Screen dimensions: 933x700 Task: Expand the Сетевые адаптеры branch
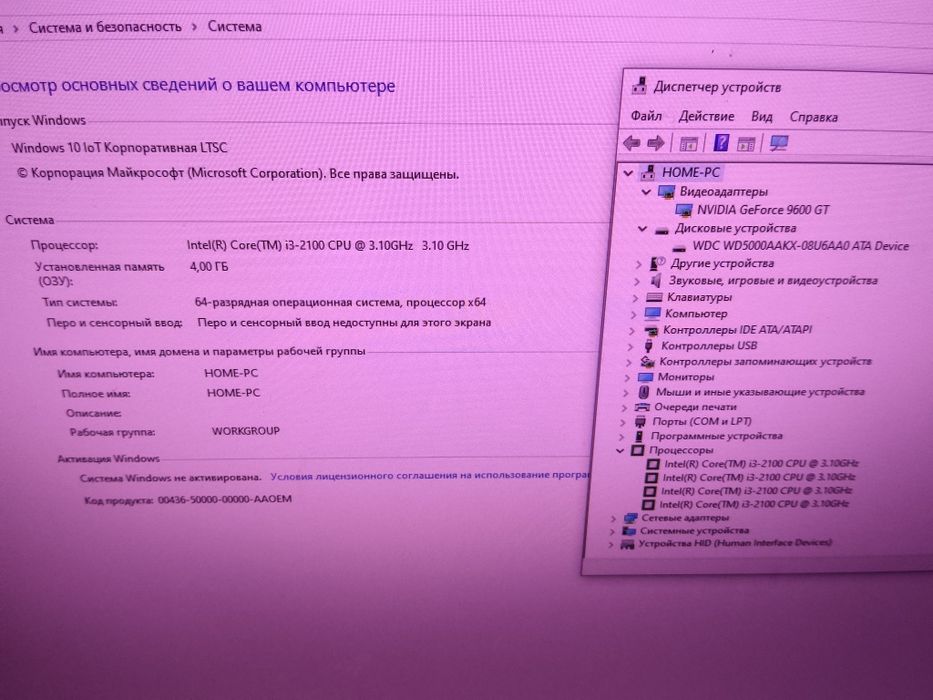click(612, 518)
